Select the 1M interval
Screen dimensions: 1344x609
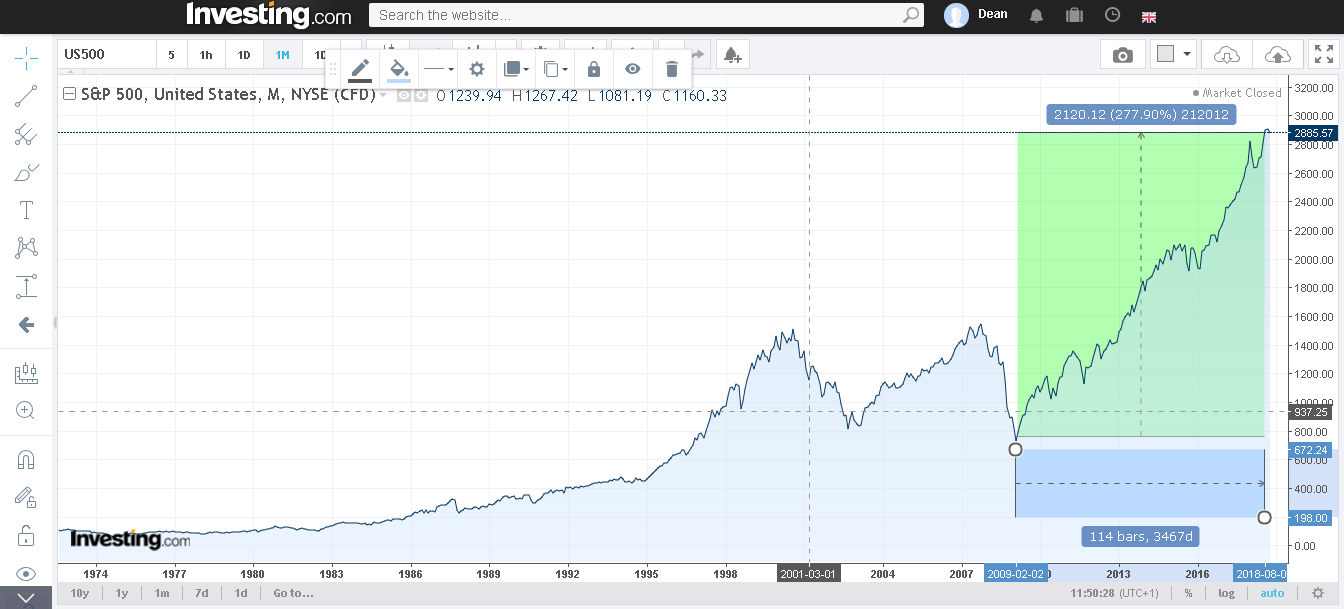click(x=283, y=55)
